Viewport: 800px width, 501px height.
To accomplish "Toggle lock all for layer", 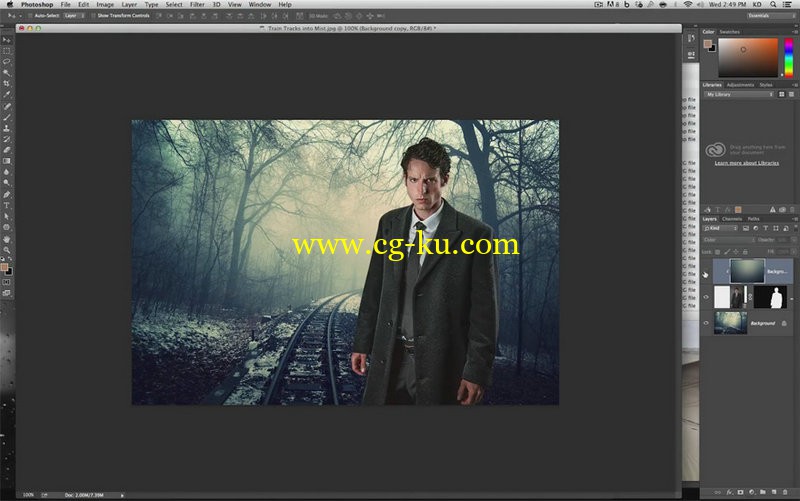I will pos(745,252).
